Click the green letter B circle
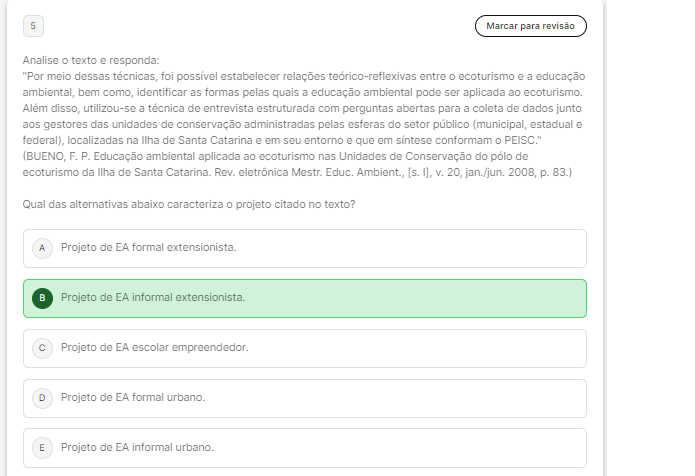695x476 pixels. coord(42,297)
